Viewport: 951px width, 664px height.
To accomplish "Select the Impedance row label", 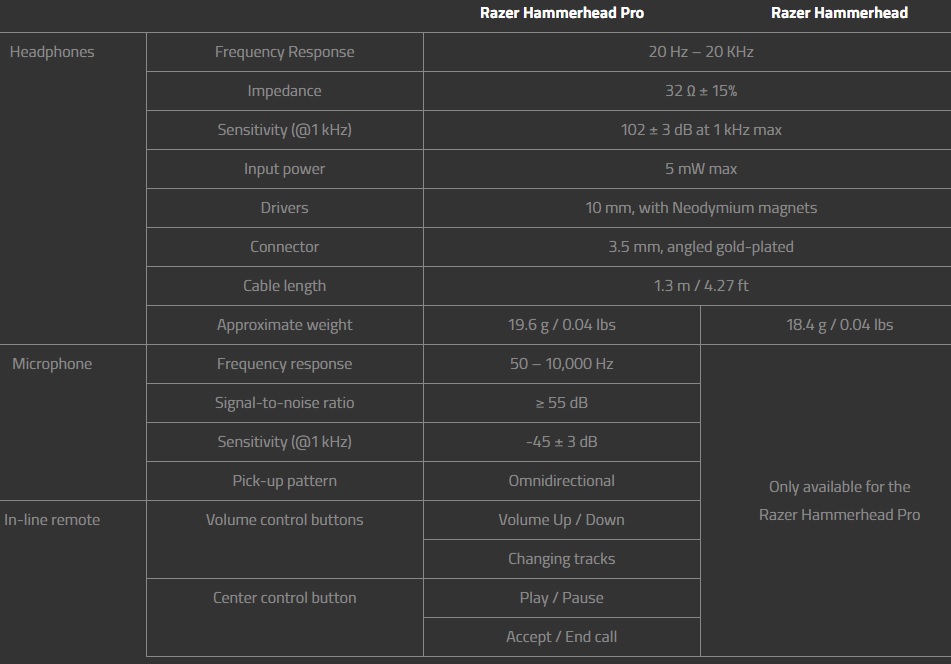I will [x=285, y=91].
